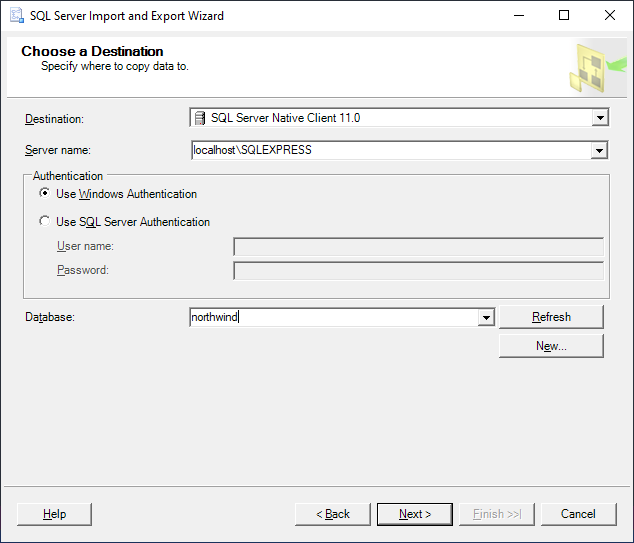Click the Finish >>| button

point(497,514)
